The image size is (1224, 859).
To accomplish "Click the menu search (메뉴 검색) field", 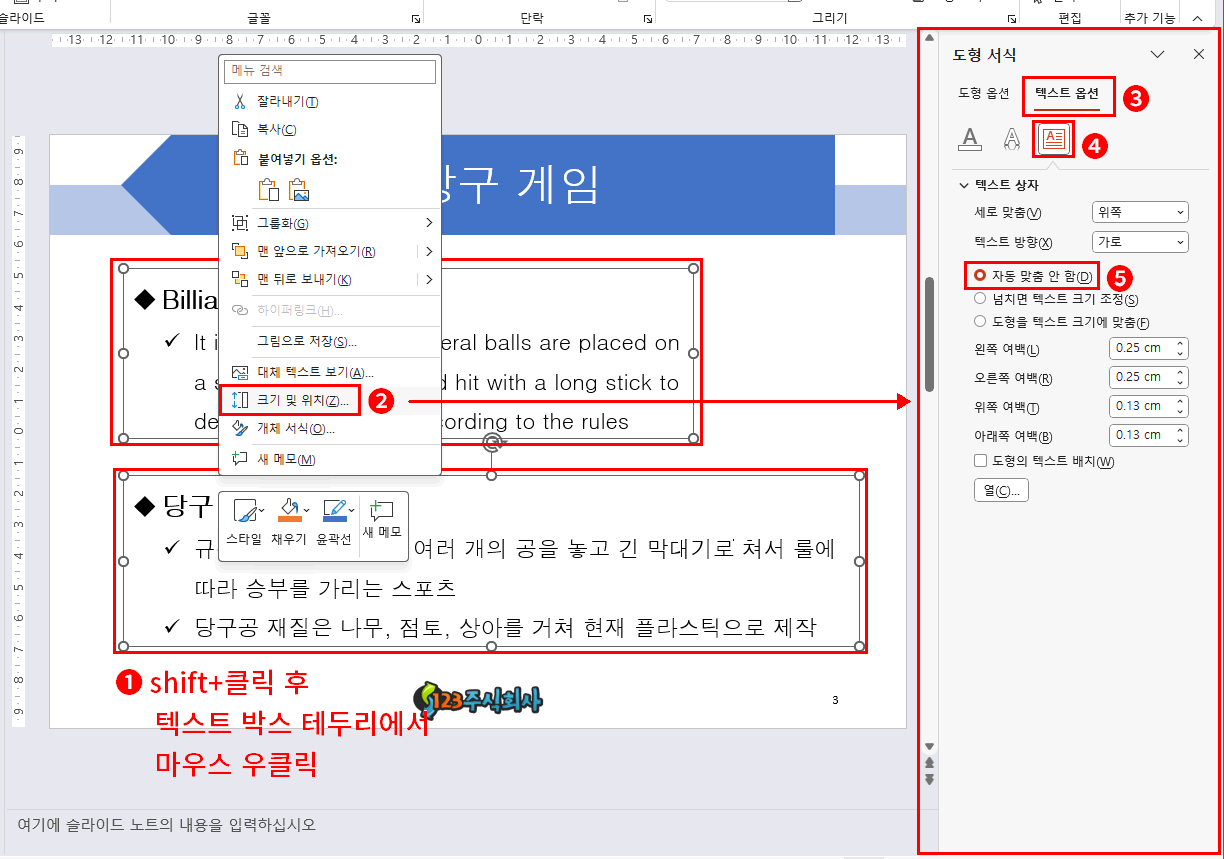I will pos(330,71).
